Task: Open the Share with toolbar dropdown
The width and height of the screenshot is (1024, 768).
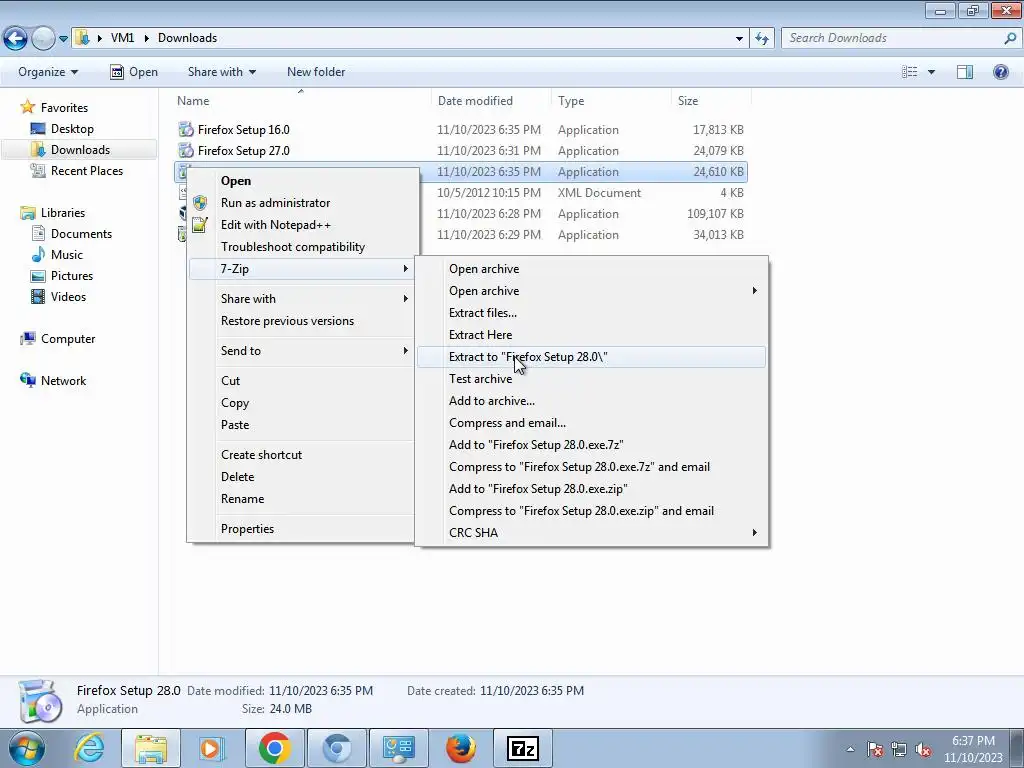Action: point(222,72)
